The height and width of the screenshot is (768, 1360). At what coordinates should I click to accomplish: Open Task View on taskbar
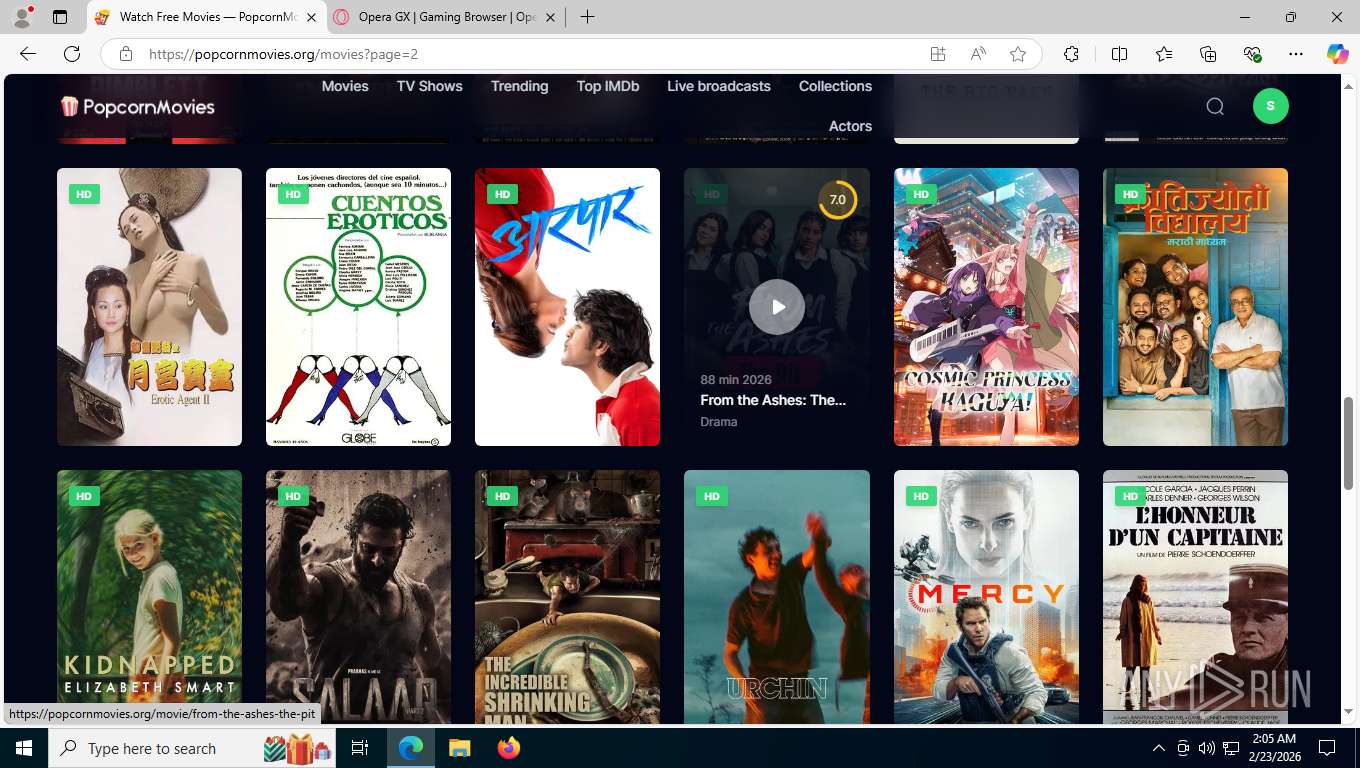360,748
